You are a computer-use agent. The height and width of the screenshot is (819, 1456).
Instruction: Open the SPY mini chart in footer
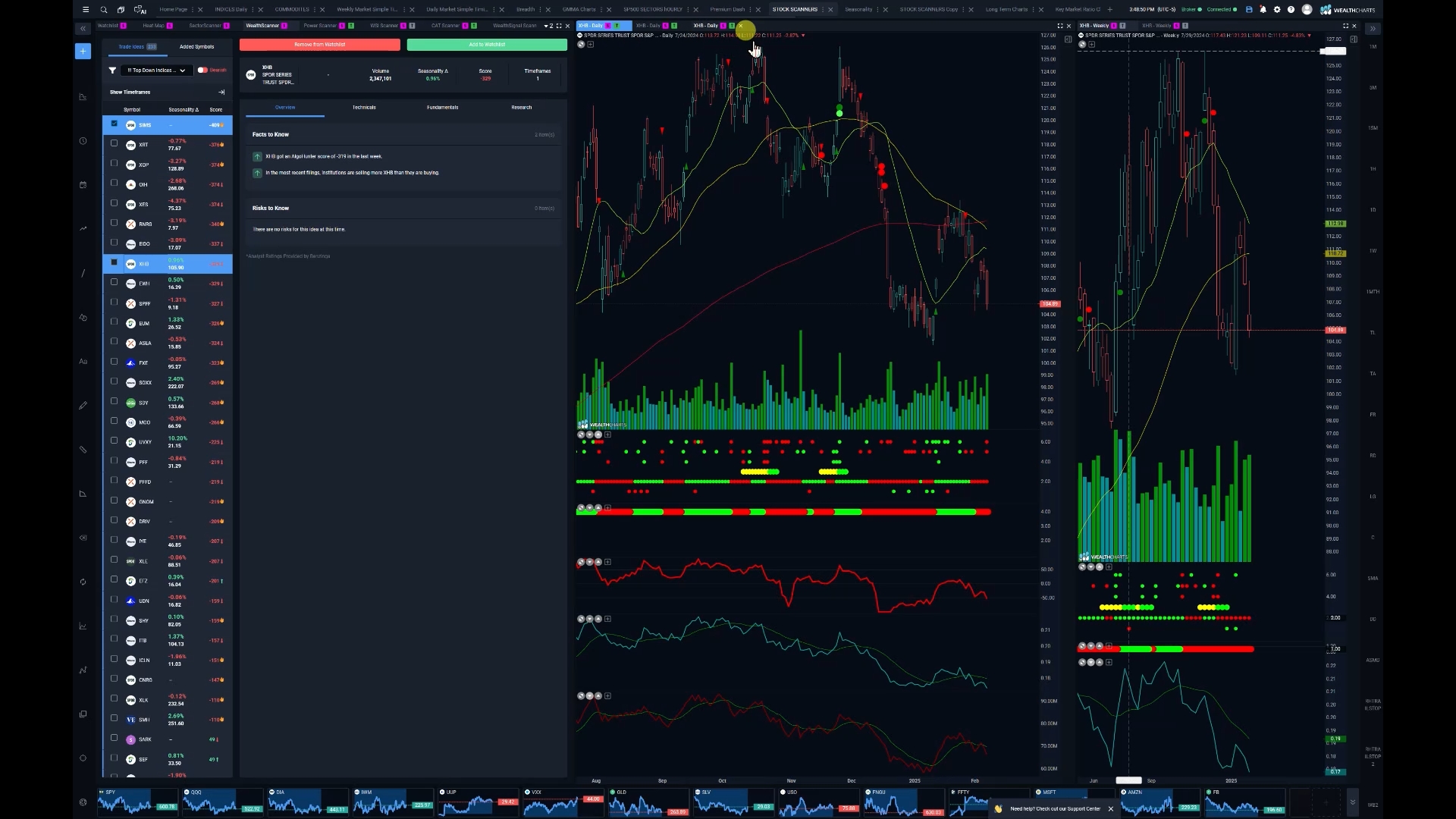[137, 802]
